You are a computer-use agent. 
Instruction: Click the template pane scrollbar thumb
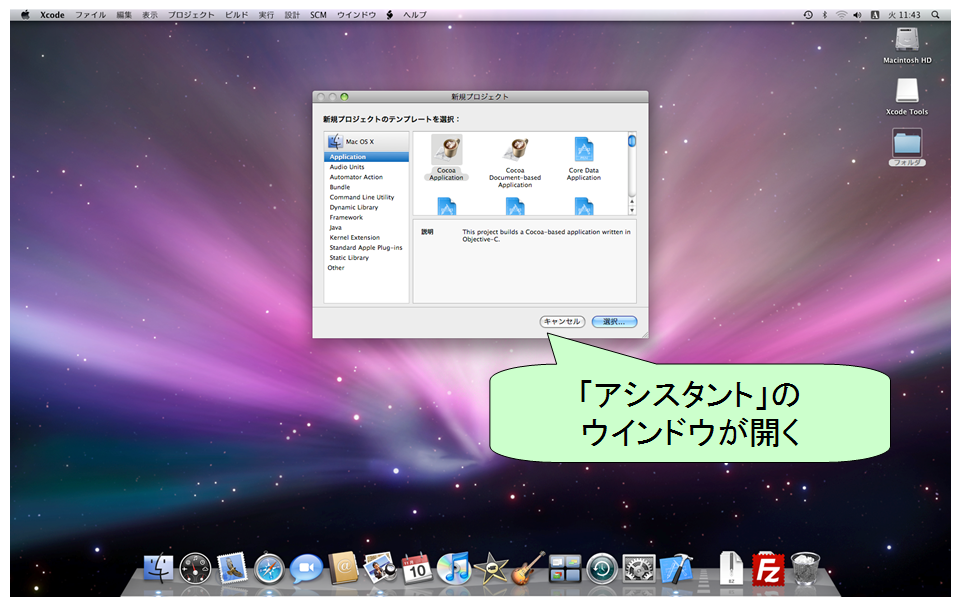click(x=632, y=141)
